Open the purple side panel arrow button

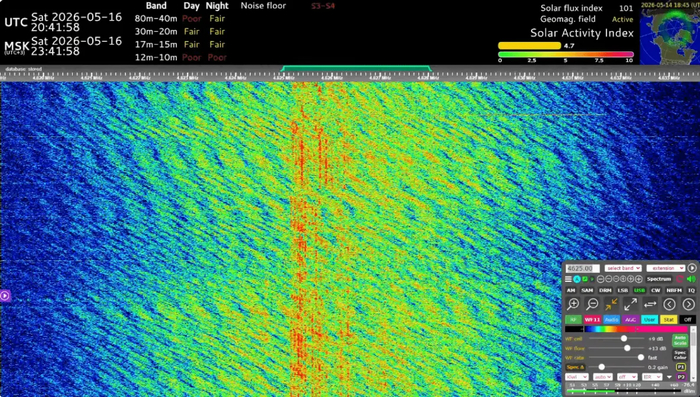5,295
